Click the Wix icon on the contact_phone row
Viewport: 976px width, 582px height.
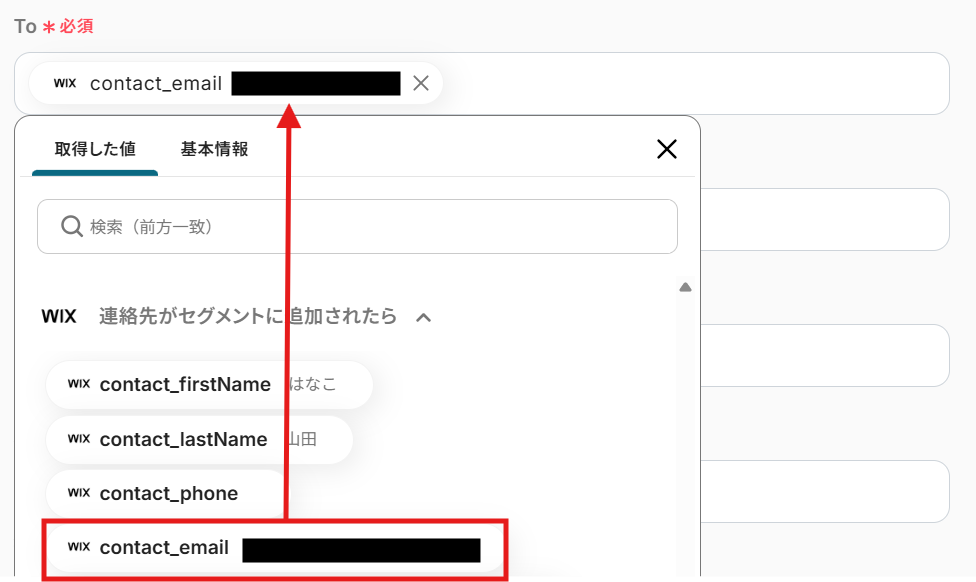[x=79, y=493]
